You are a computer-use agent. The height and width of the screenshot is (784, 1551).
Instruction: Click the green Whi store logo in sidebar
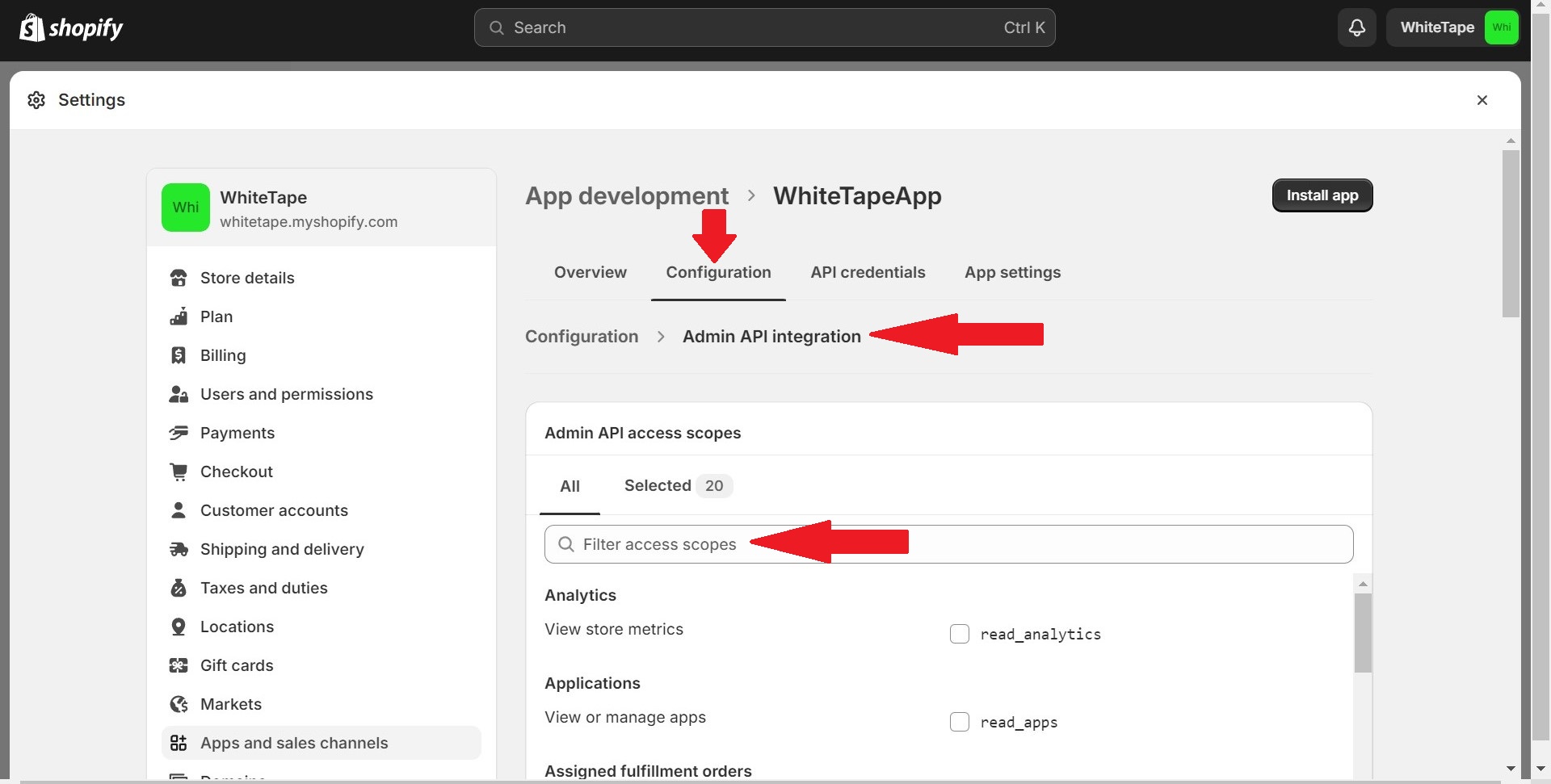(186, 208)
